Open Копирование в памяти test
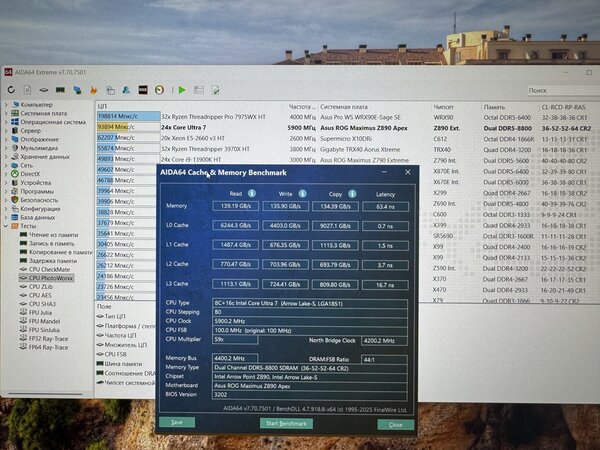 click(60, 252)
